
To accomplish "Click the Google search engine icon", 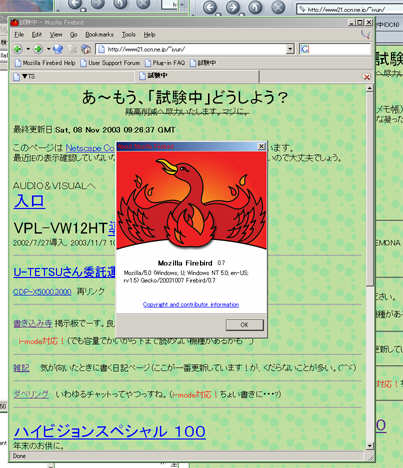I will tap(304, 49).
